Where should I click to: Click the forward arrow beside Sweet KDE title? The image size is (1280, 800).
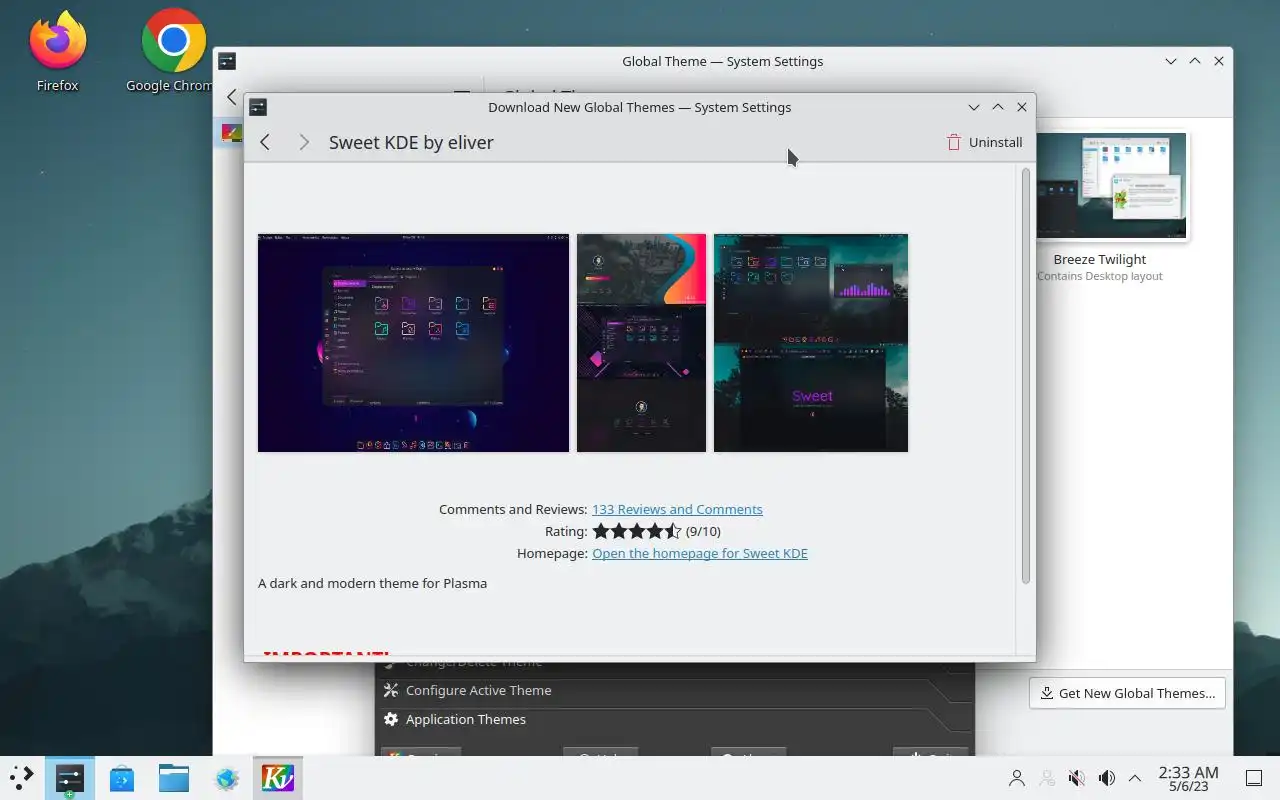[304, 142]
